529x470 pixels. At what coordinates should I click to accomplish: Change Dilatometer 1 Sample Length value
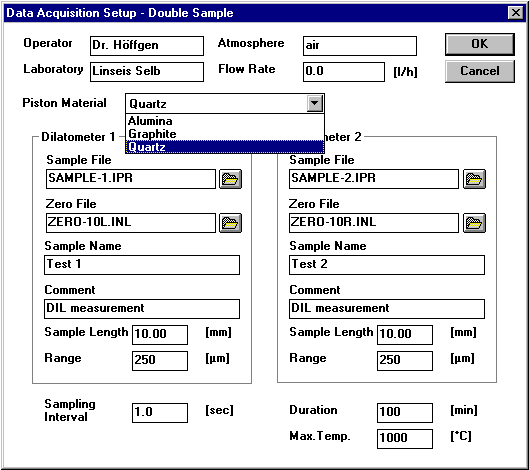160,335
